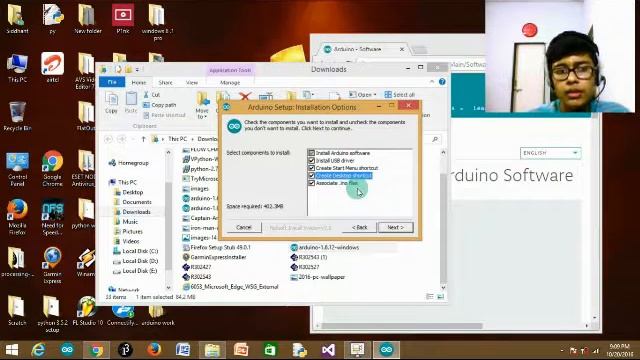
Task: Select Firefox Setup Stub 49.0.1 file
Action: pos(216,247)
